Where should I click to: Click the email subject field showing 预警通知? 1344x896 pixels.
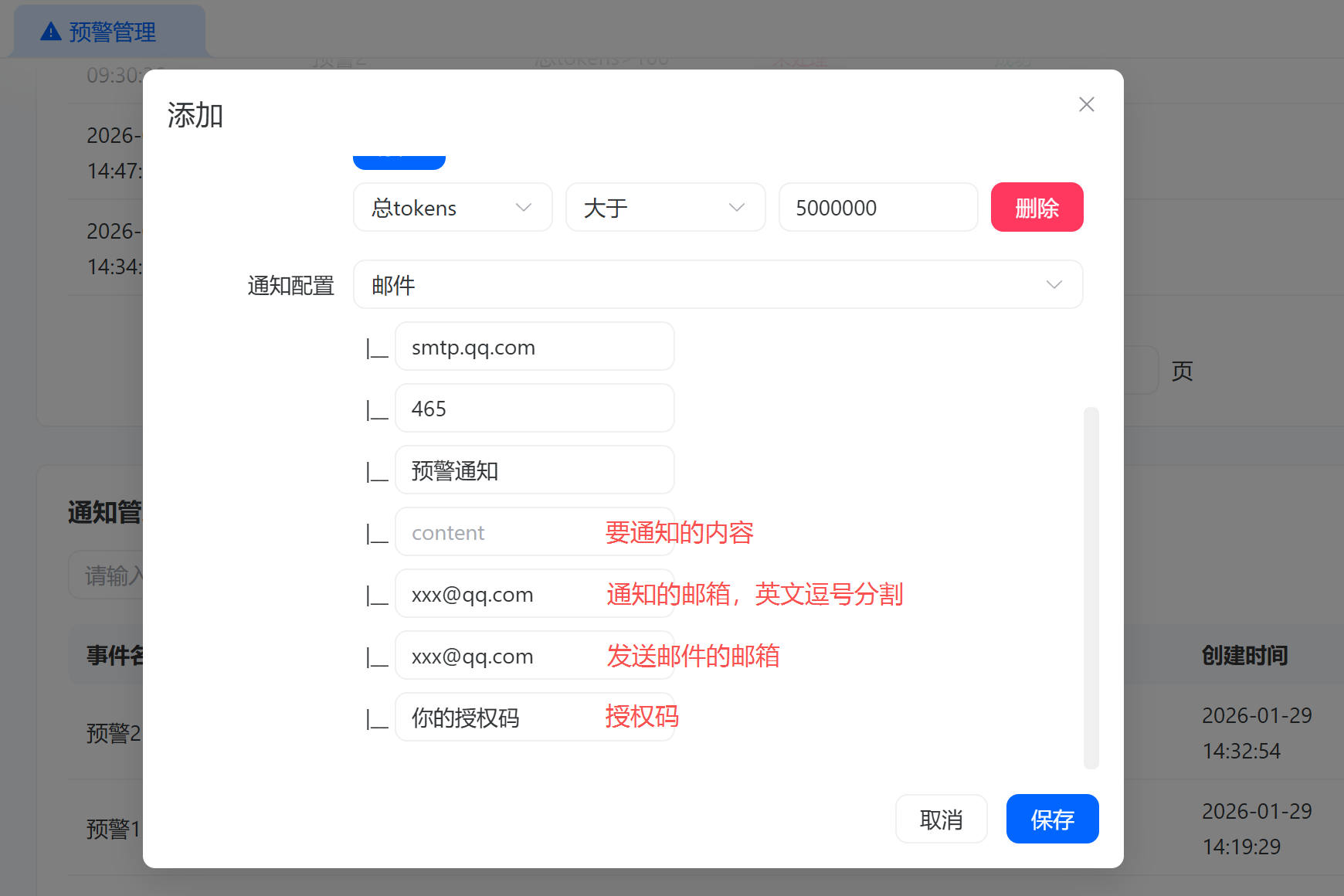535,470
